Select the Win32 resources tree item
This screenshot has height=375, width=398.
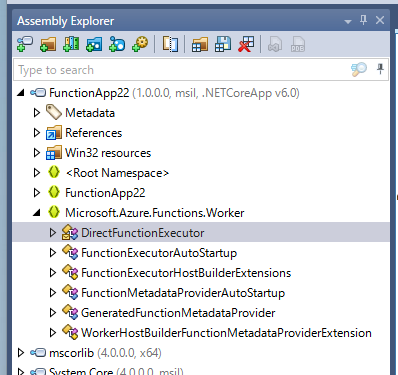click(108, 153)
